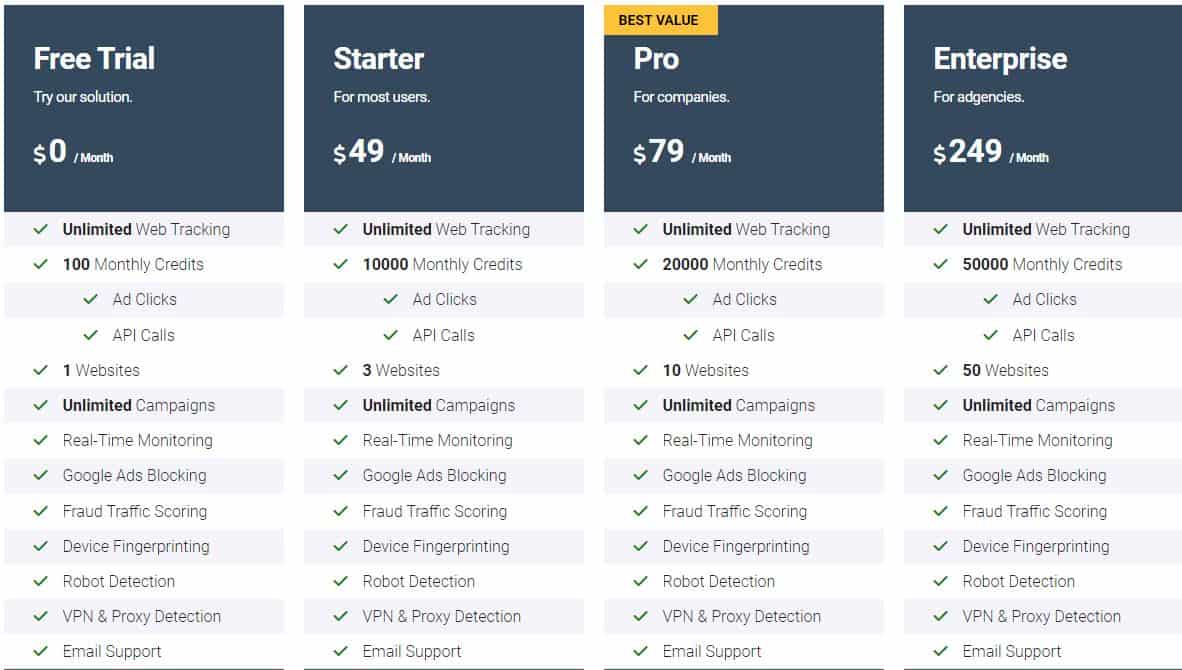Image resolution: width=1182 pixels, height=670 pixels.
Task: Click the checkmark next to Ad Clicks under Pro
Action: pyautogui.click(x=690, y=299)
